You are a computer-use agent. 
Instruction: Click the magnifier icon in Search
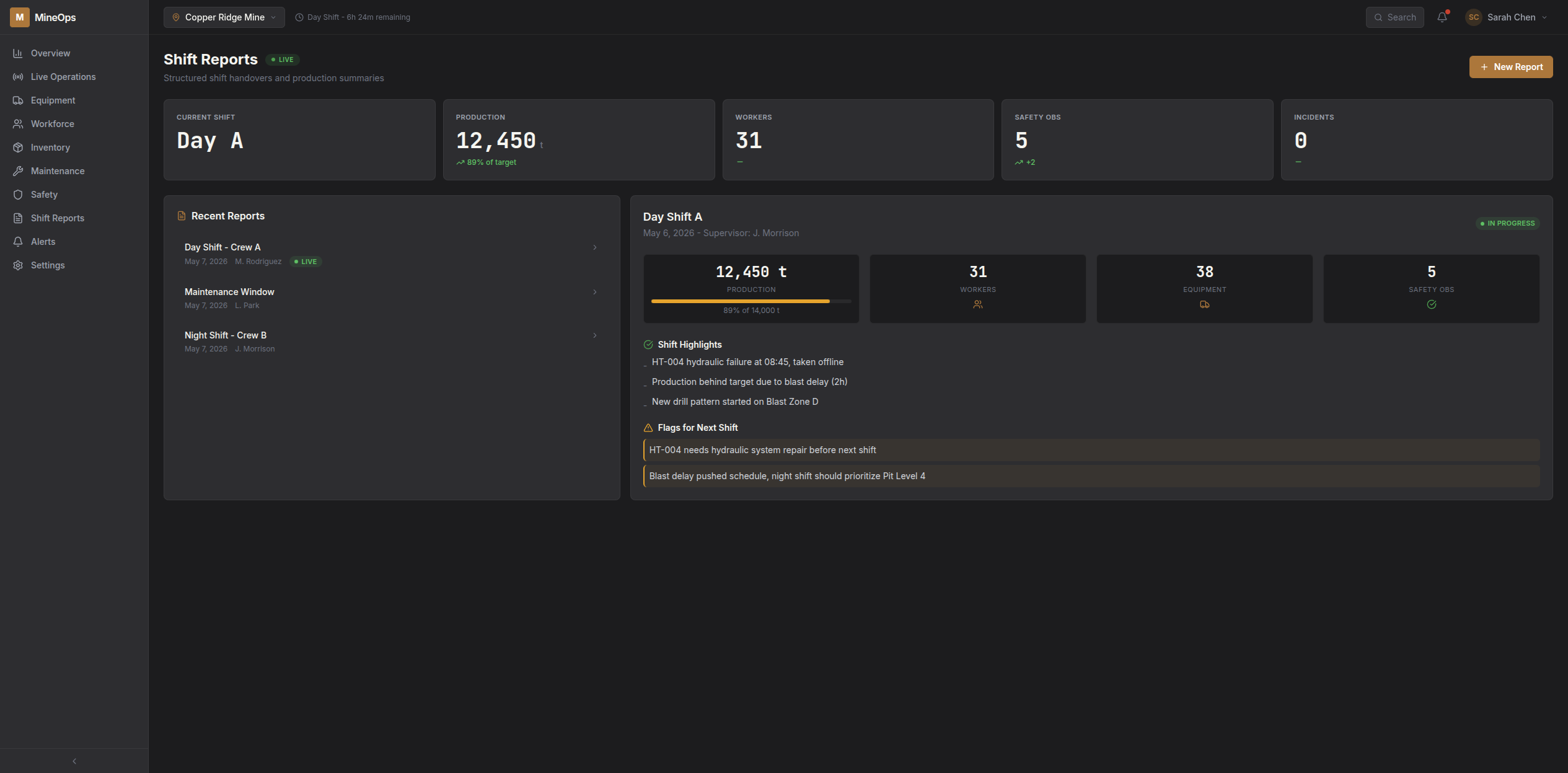tap(1378, 17)
